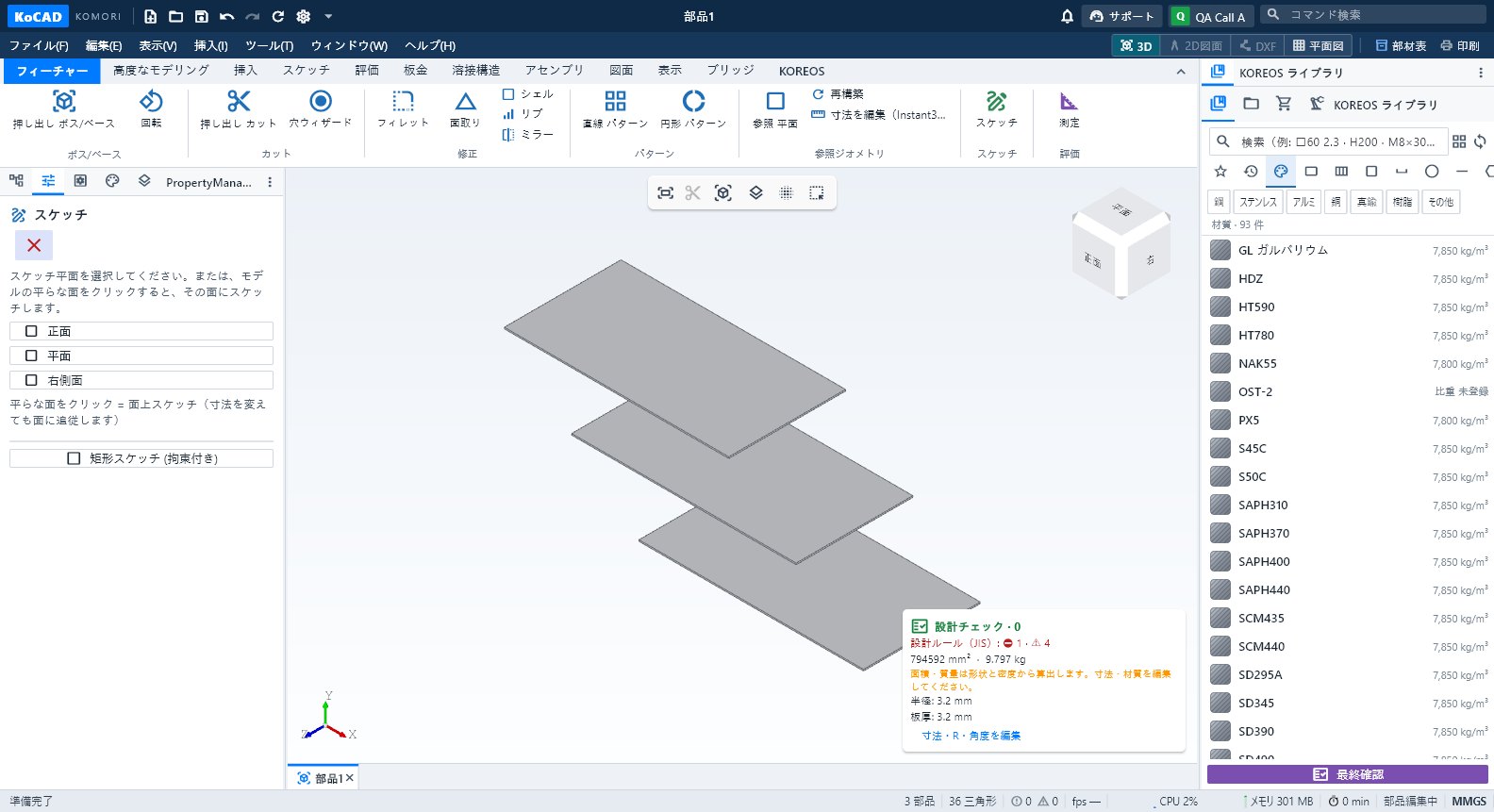Choose the 押し出し カット tool
Screen dimensions: 1494x812
tap(239, 109)
